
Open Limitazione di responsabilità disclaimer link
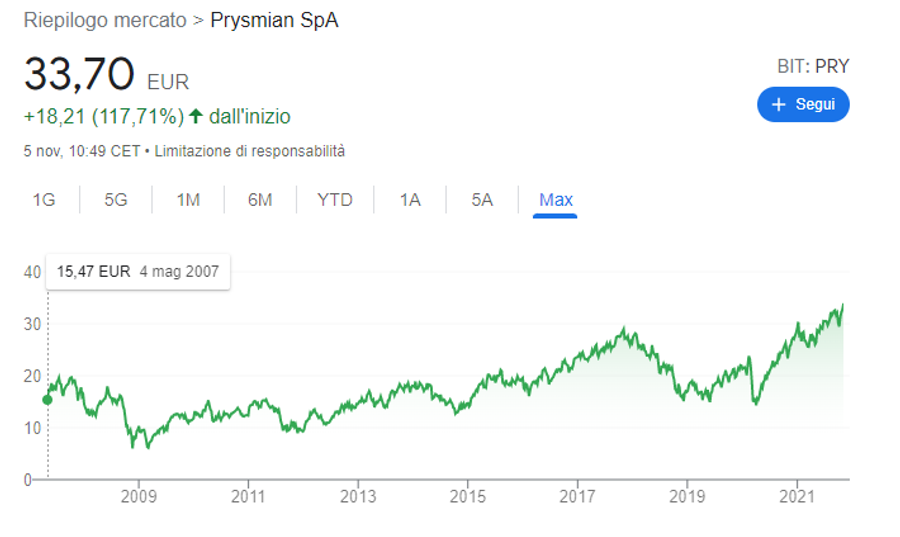[250, 151]
